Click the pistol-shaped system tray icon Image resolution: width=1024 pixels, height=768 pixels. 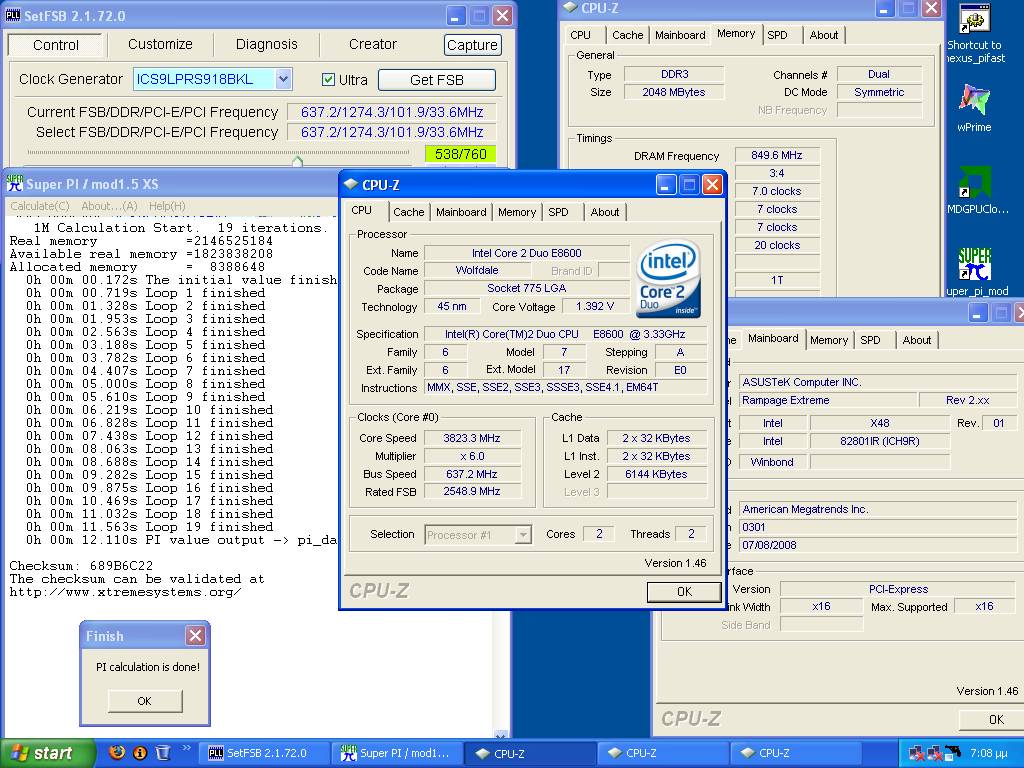[953, 753]
